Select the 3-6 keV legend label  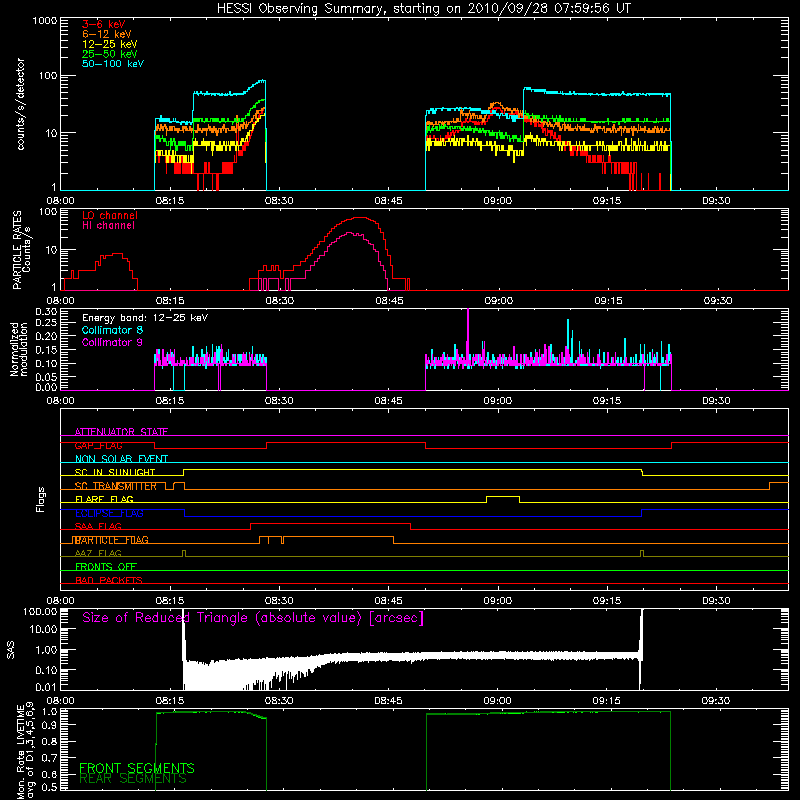(x=104, y=24)
